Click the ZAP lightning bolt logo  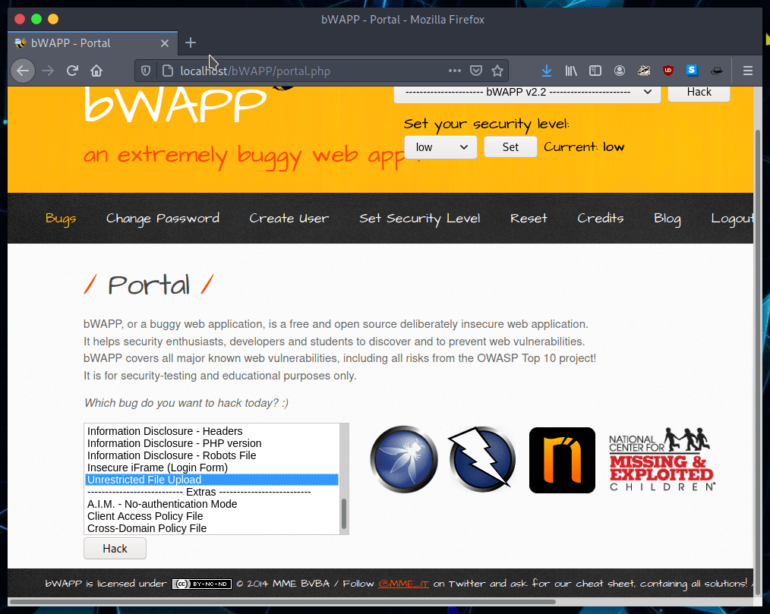[x=481, y=459]
